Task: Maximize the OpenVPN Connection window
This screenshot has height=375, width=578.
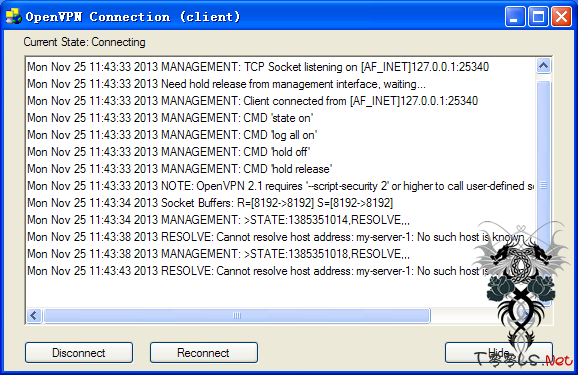Action: click(x=538, y=17)
